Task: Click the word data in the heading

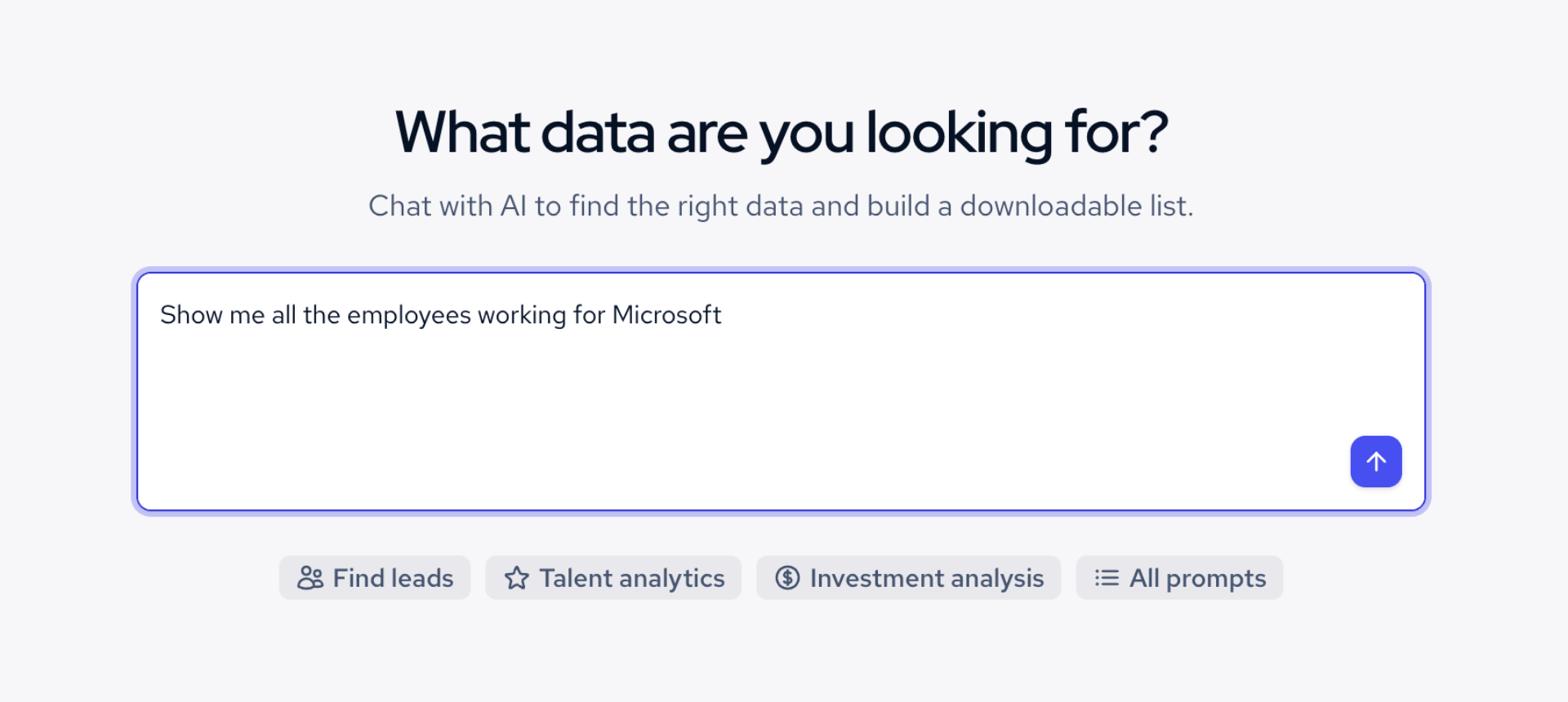Action: click(598, 133)
